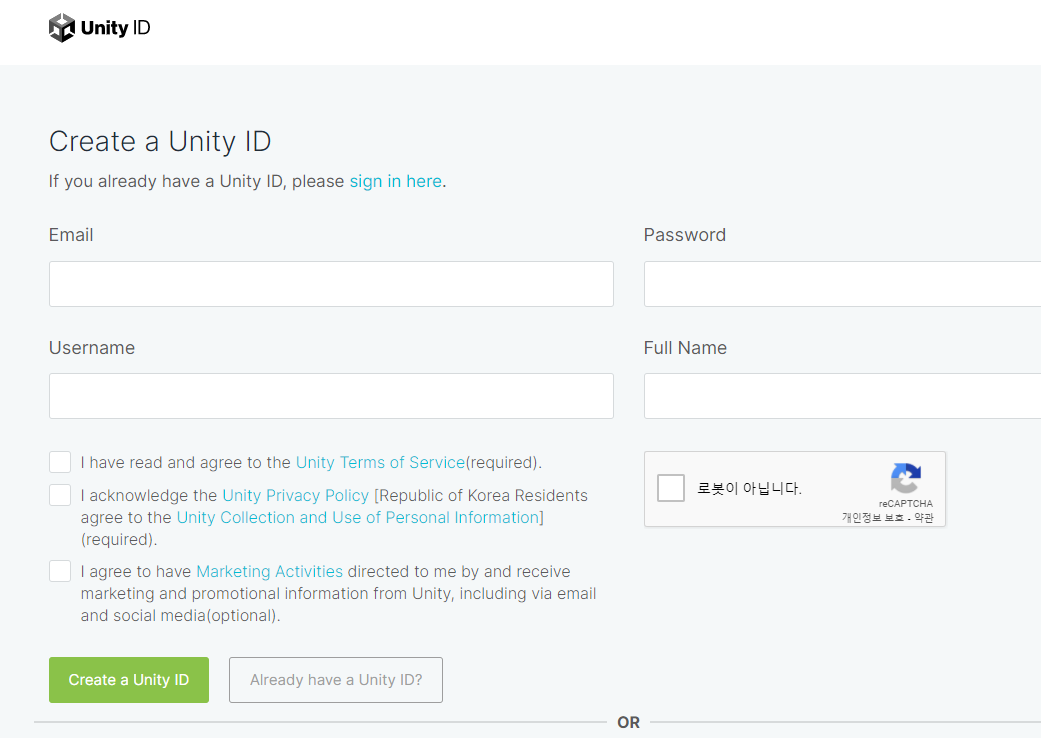Open Unity Collection and Use of Personal Information
This screenshot has width=1041, height=738.
click(x=358, y=518)
